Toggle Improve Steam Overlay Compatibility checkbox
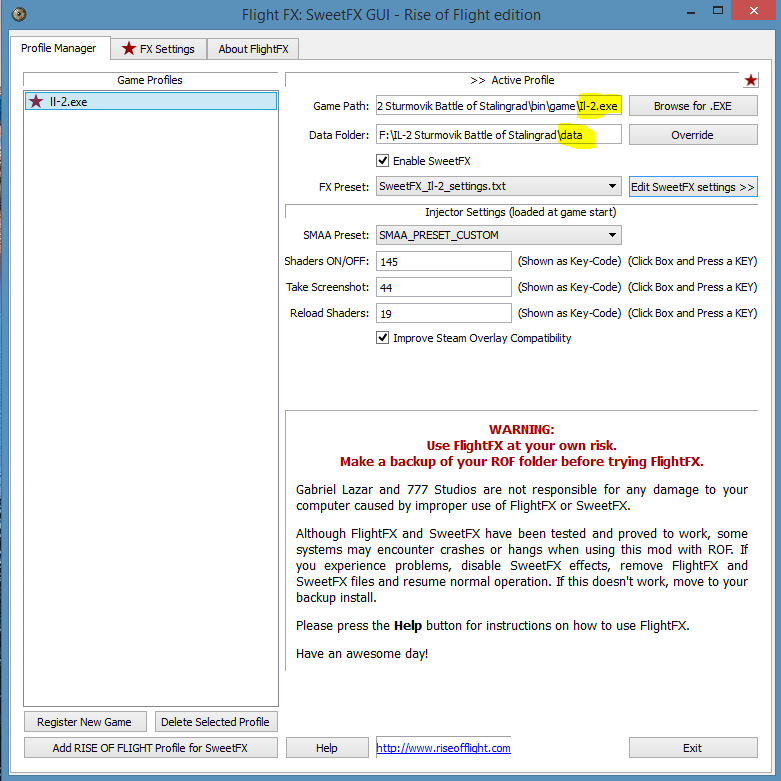Viewport: 781px width, 781px height. [x=382, y=338]
